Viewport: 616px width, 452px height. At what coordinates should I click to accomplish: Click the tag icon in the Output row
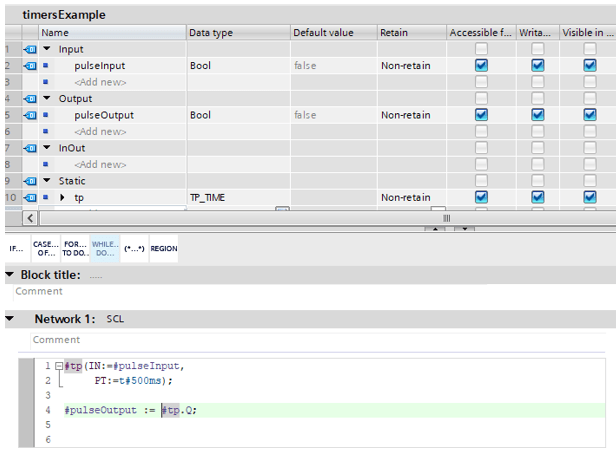click(30, 99)
